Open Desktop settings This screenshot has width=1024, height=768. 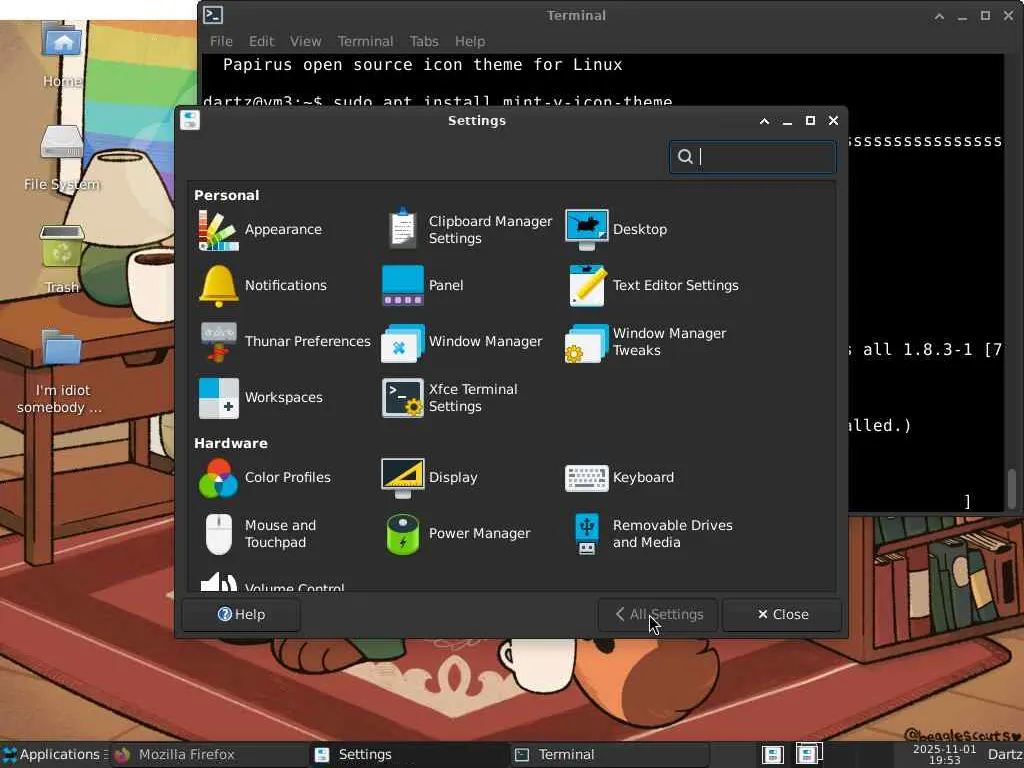(x=616, y=230)
